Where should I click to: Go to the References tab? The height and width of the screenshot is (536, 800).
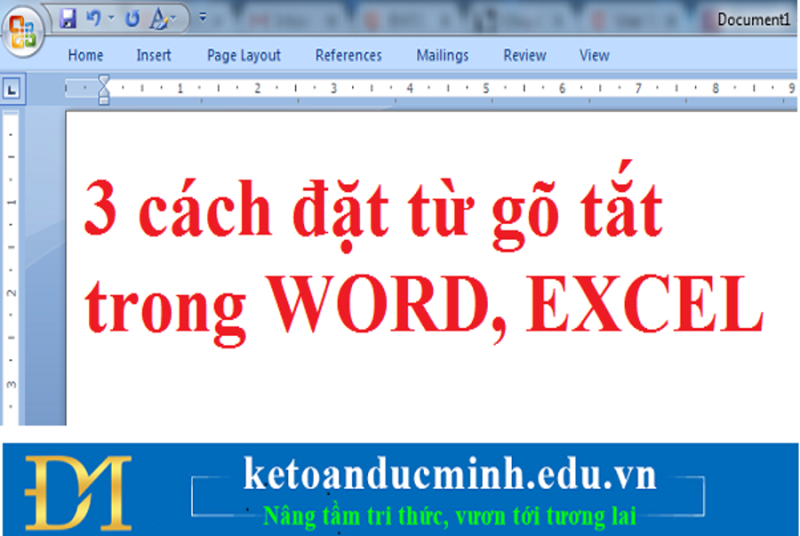(x=348, y=55)
